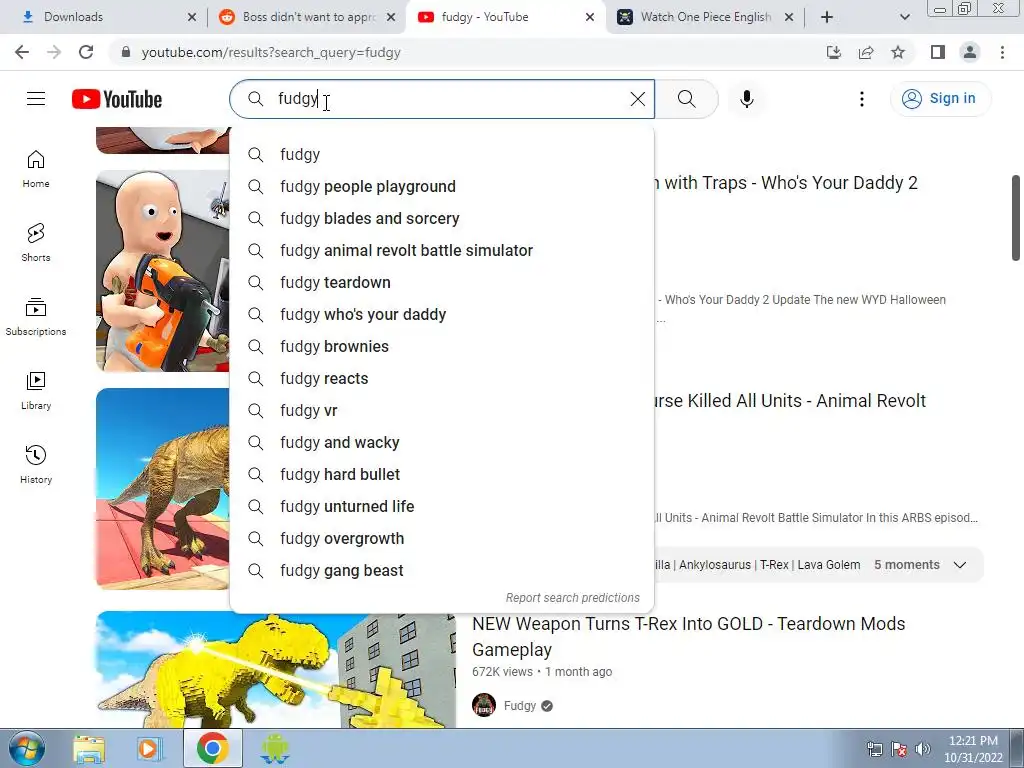1024x768 pixels.
Task: Open NEW Weapon Turns T-Rex Into GOLD video title
Action: 688,637
